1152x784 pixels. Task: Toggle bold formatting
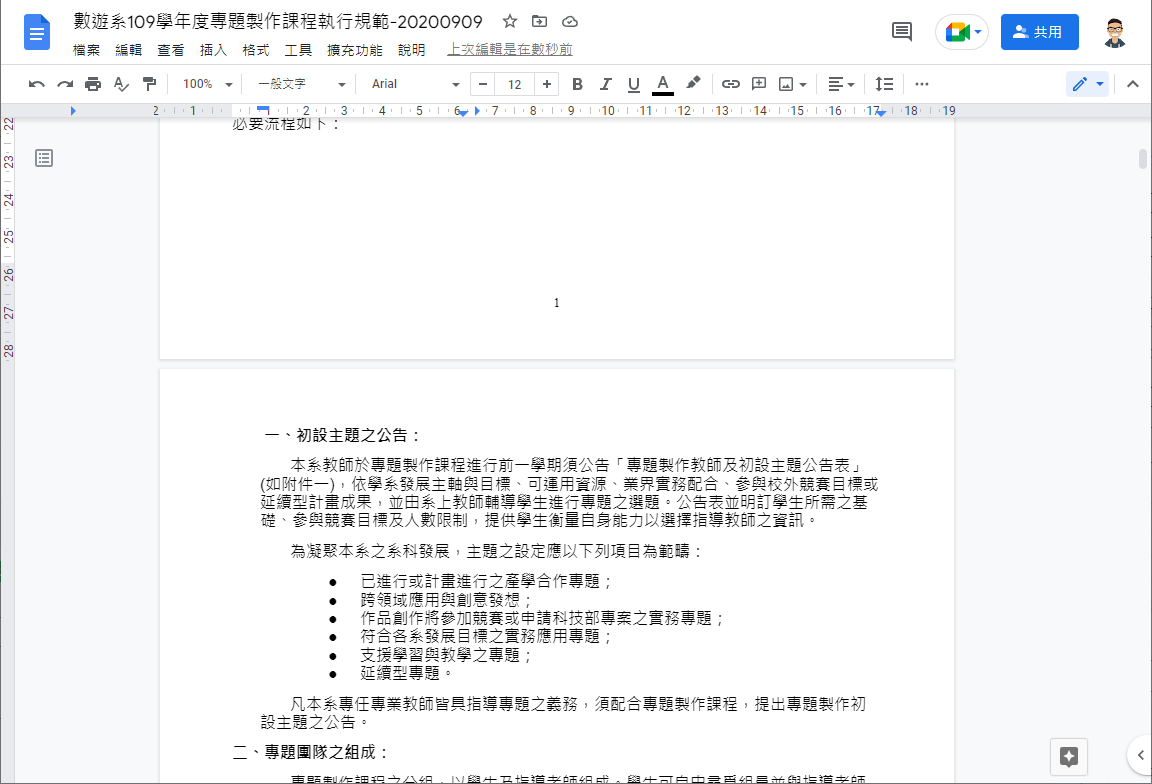577,84
